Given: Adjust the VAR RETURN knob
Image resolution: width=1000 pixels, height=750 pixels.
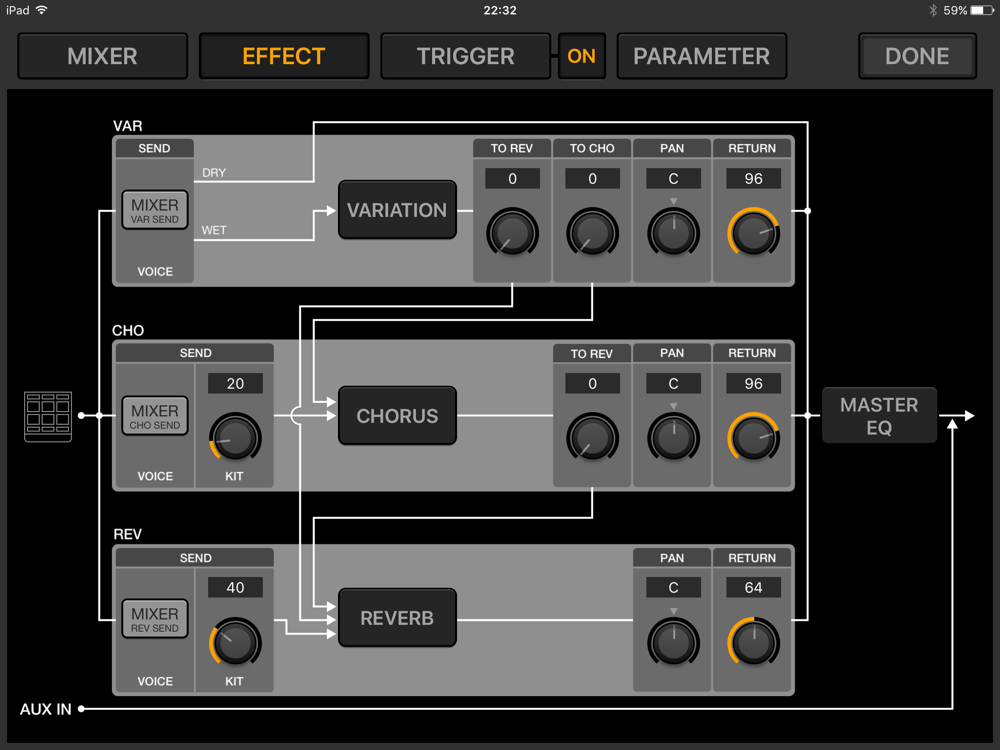Looking at the screenshot, I should [x=753, y=232].
